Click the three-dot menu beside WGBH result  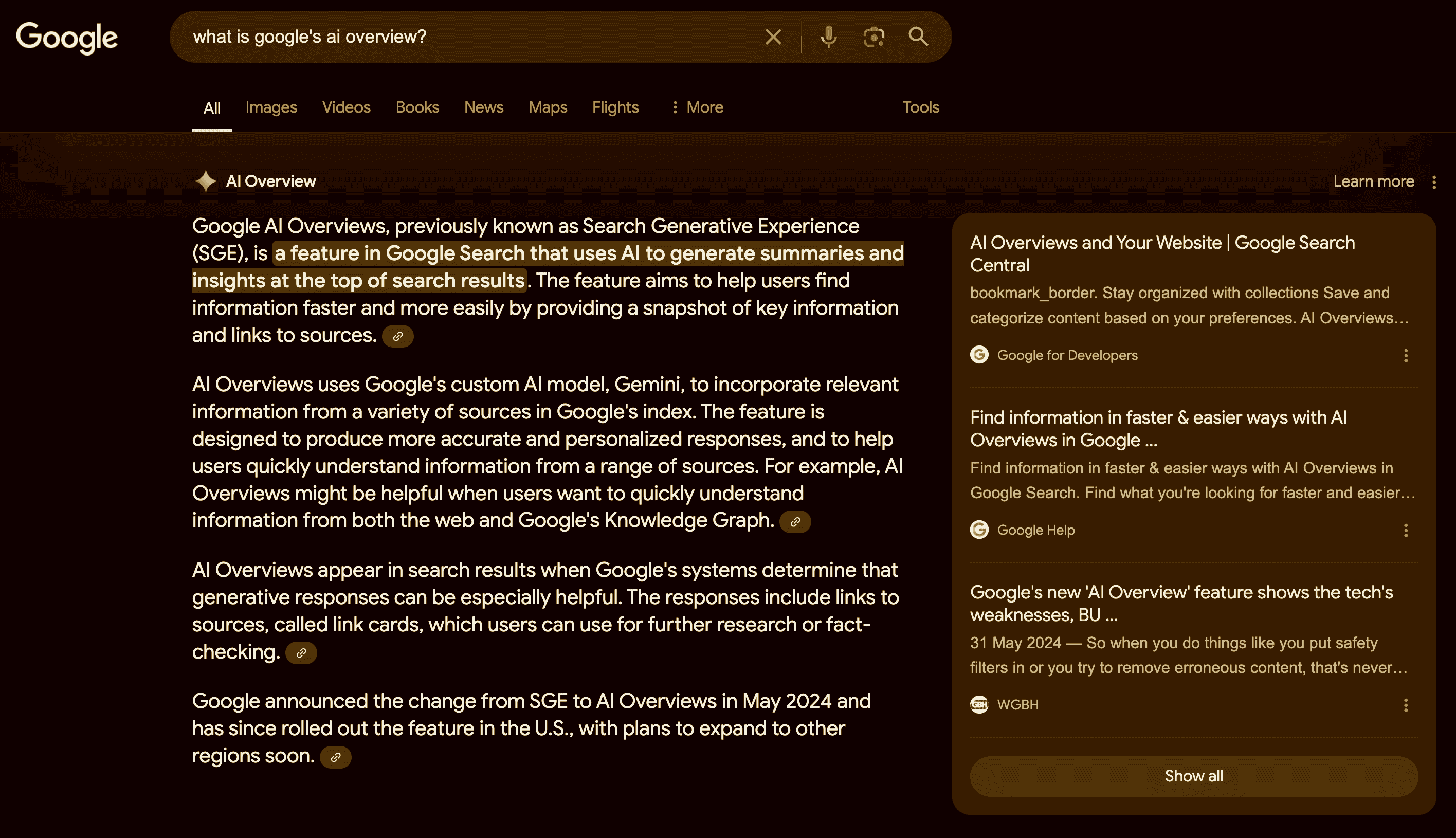[1405, 705]
